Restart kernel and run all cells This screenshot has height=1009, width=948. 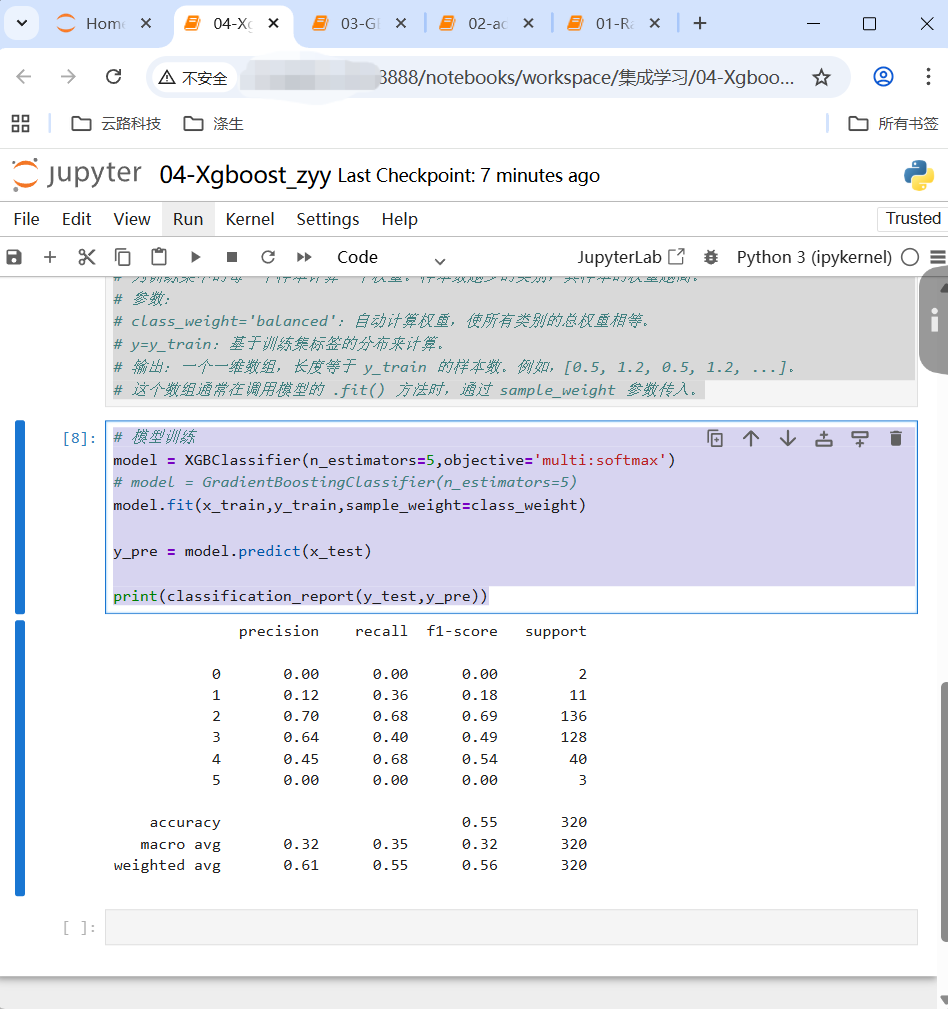click(x=304, y=257)
